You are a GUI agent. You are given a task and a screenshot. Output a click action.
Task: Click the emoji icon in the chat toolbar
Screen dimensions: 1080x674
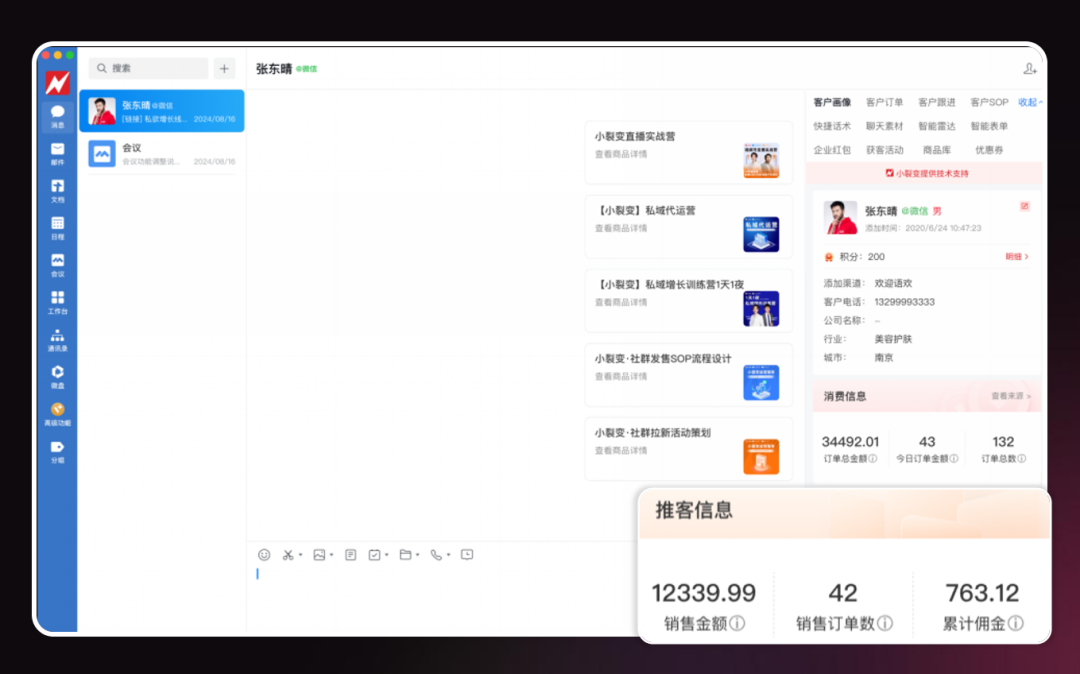tap(264, 554)
